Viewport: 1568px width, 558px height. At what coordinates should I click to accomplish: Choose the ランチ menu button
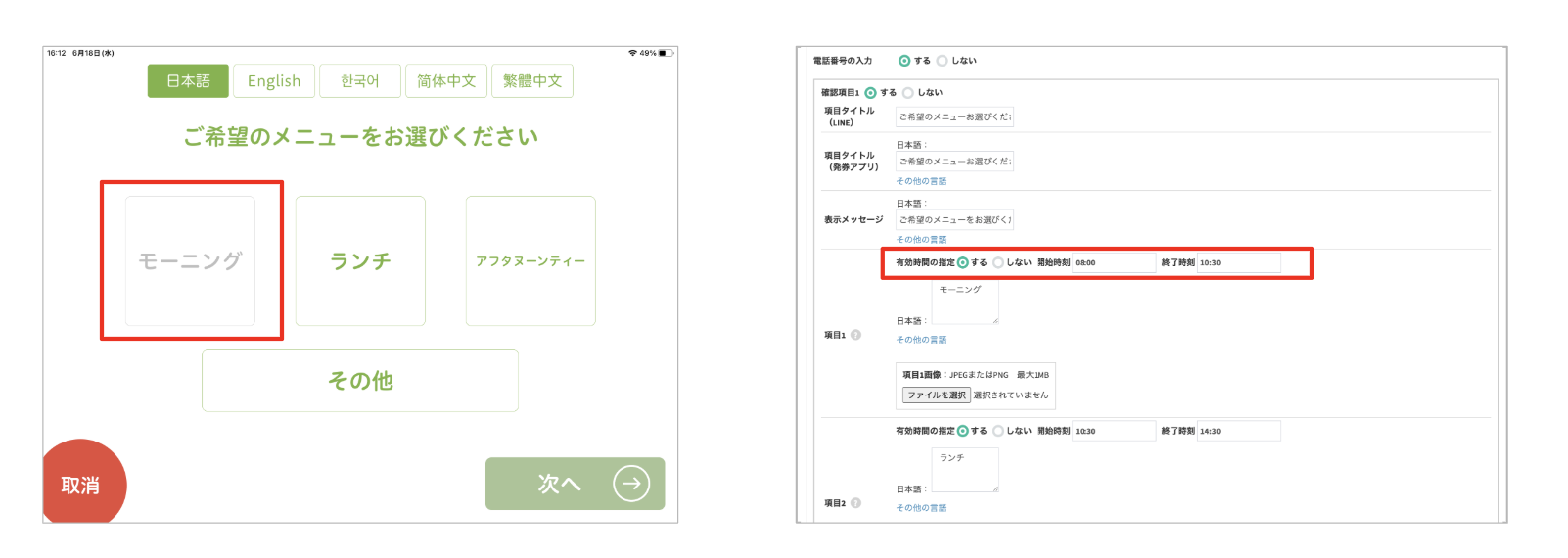click(x=360, y=261)
